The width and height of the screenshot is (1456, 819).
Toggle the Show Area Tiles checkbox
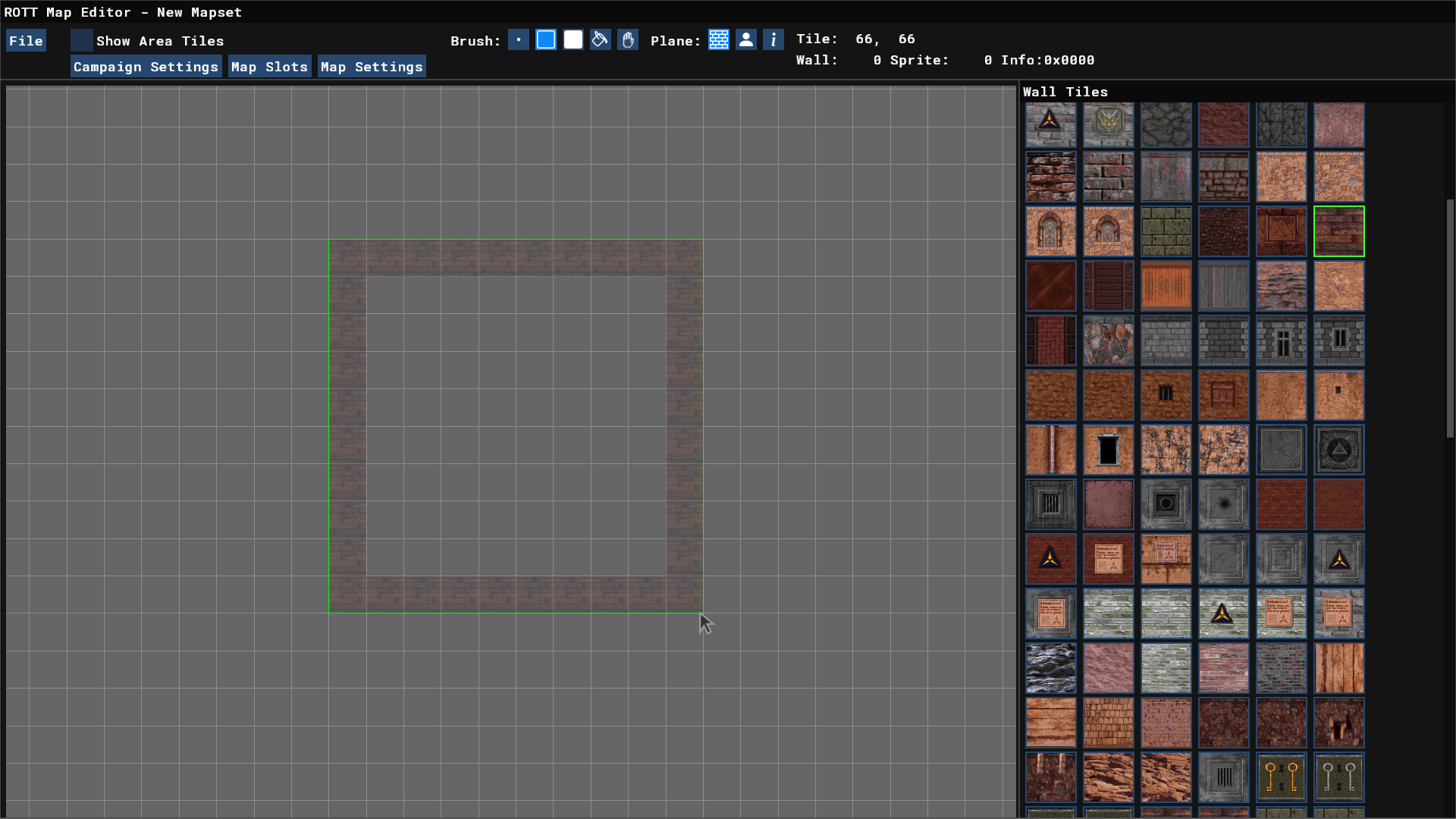(82, 41)
